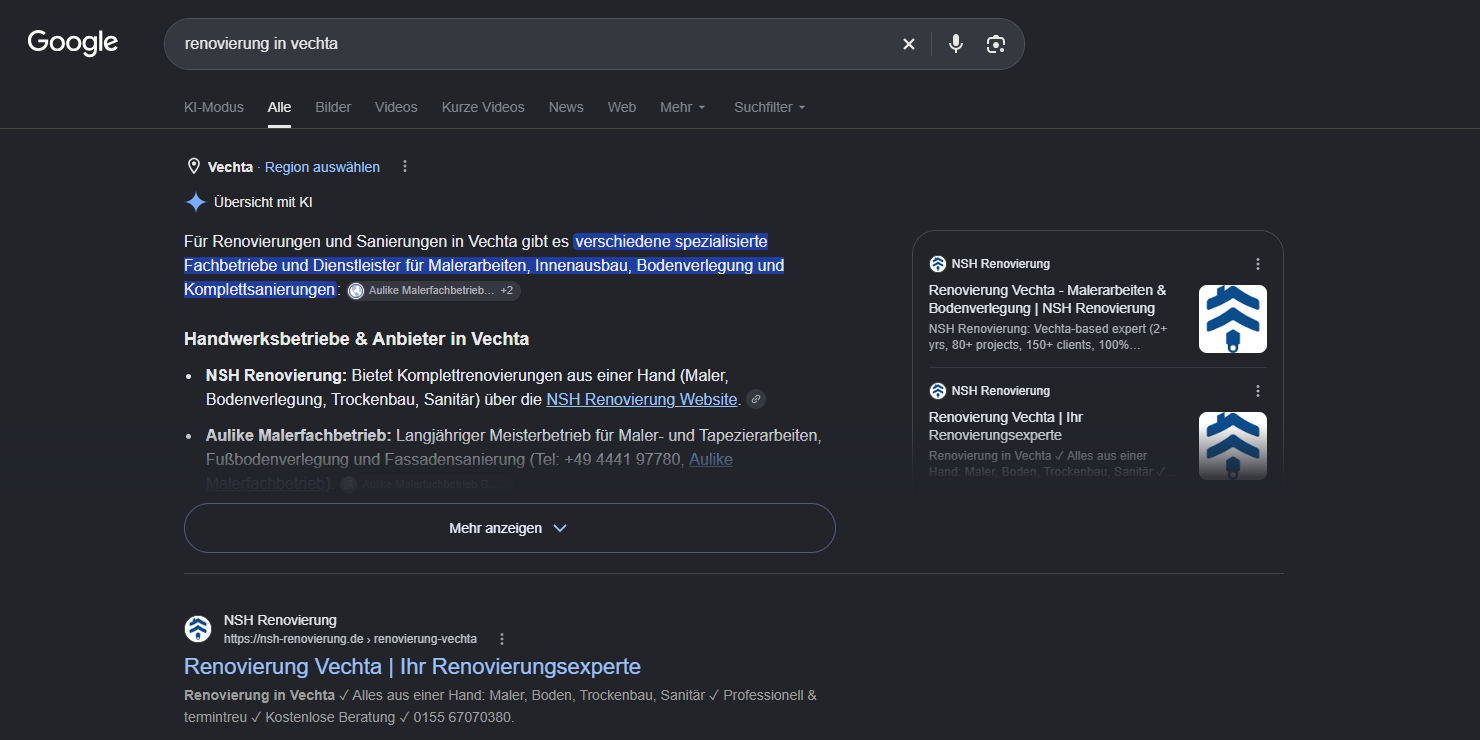The height and width of the screenshot is (740, 1480).
Task: Click heading Handwerksbetriebe & Anbieter in Vechta
Action: click(356, 339)
